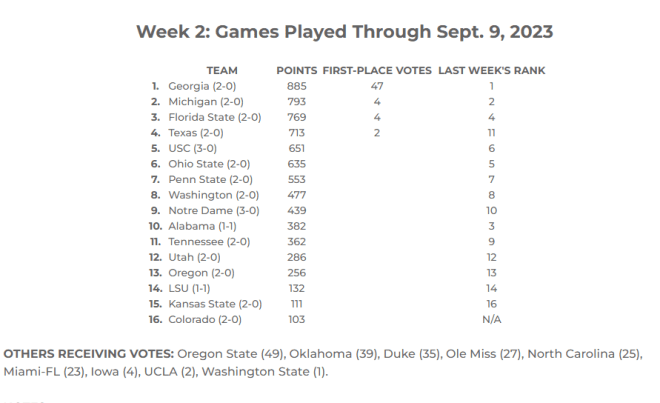Click the FIRST-PLACE VOTES column header

pos(377,70)
